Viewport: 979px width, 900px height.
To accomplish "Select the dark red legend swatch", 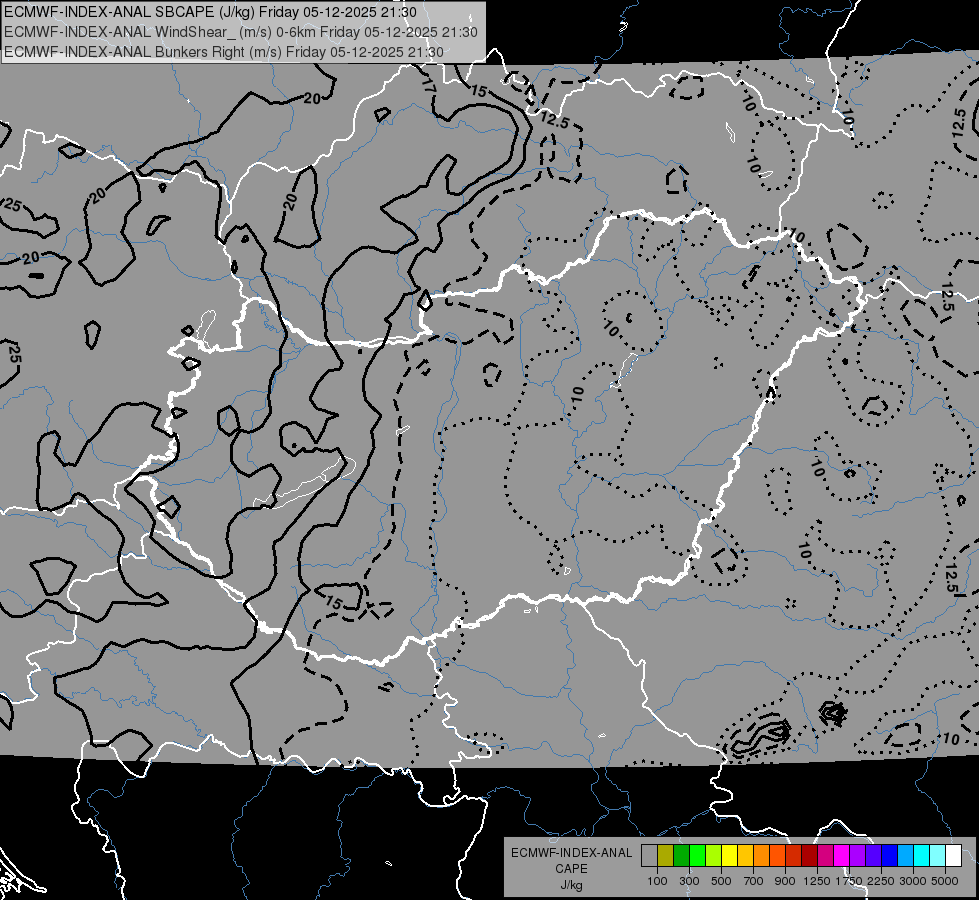I will click(x=810, y=855).
